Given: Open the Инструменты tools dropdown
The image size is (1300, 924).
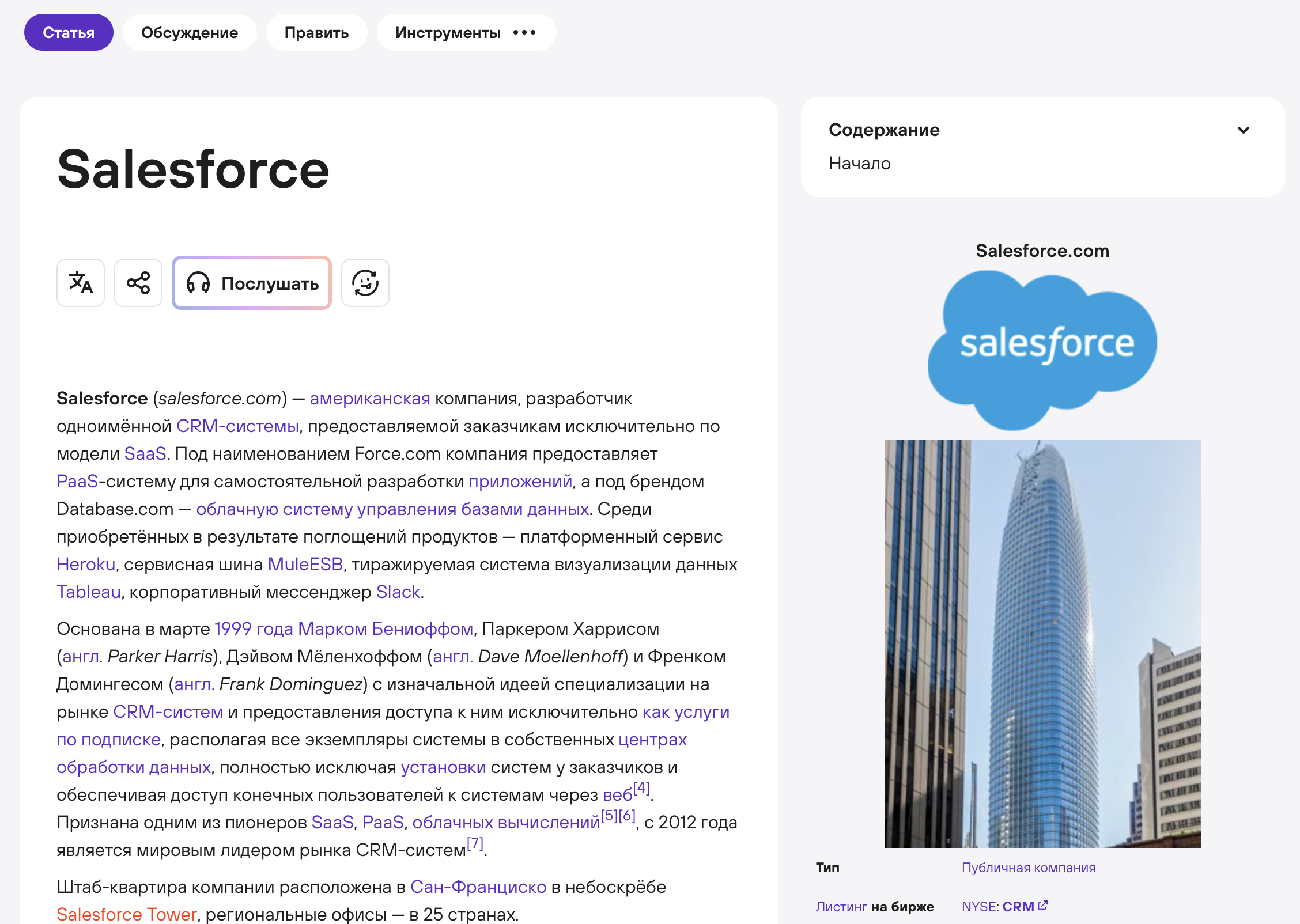Looking at the screenshot, I should click(448, 32).
